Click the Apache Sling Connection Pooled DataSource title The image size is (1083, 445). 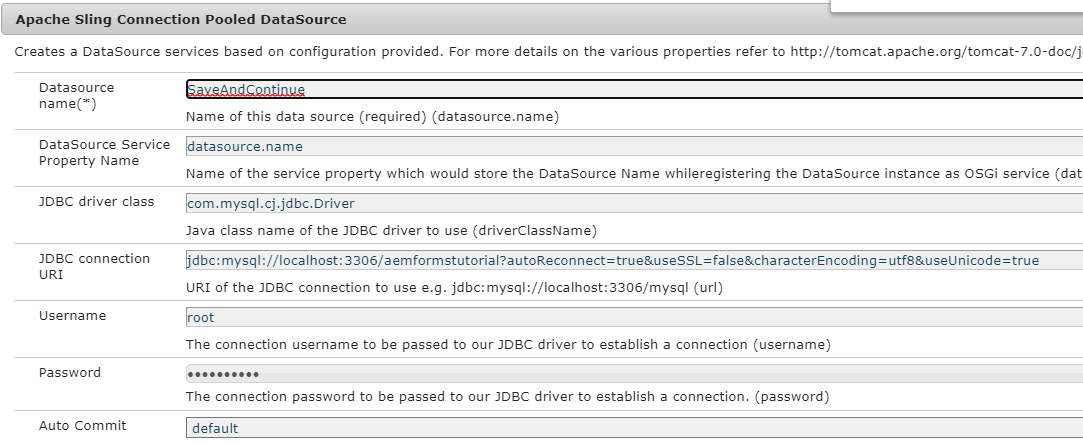[x=181, y=19]
